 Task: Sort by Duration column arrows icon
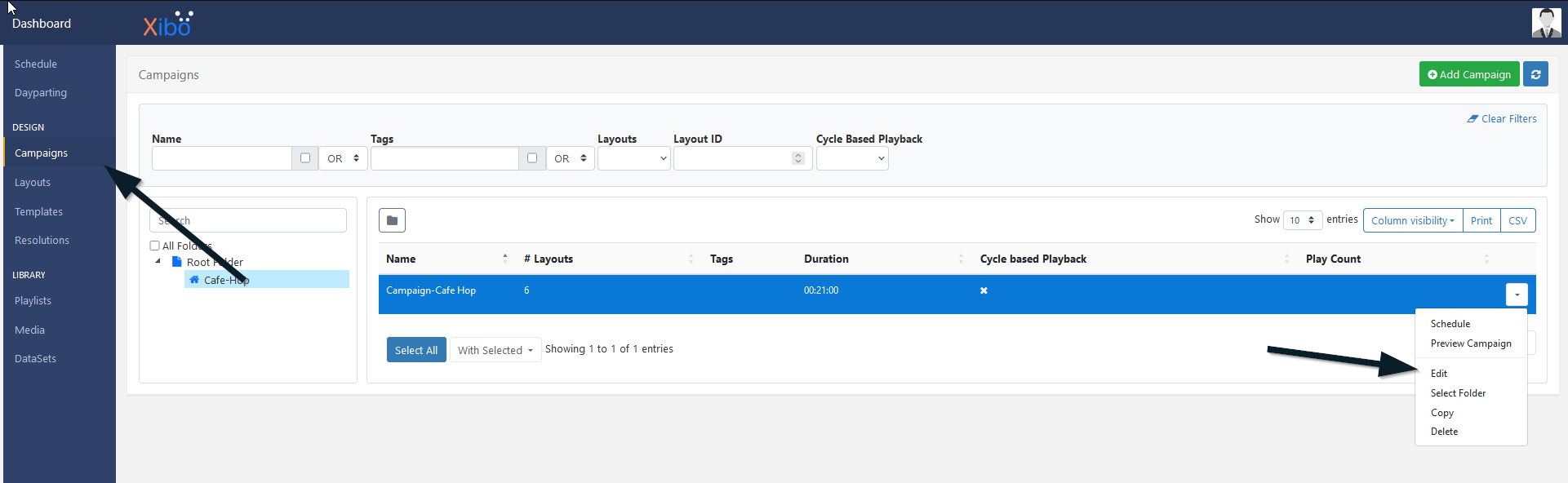pos(961,259)
